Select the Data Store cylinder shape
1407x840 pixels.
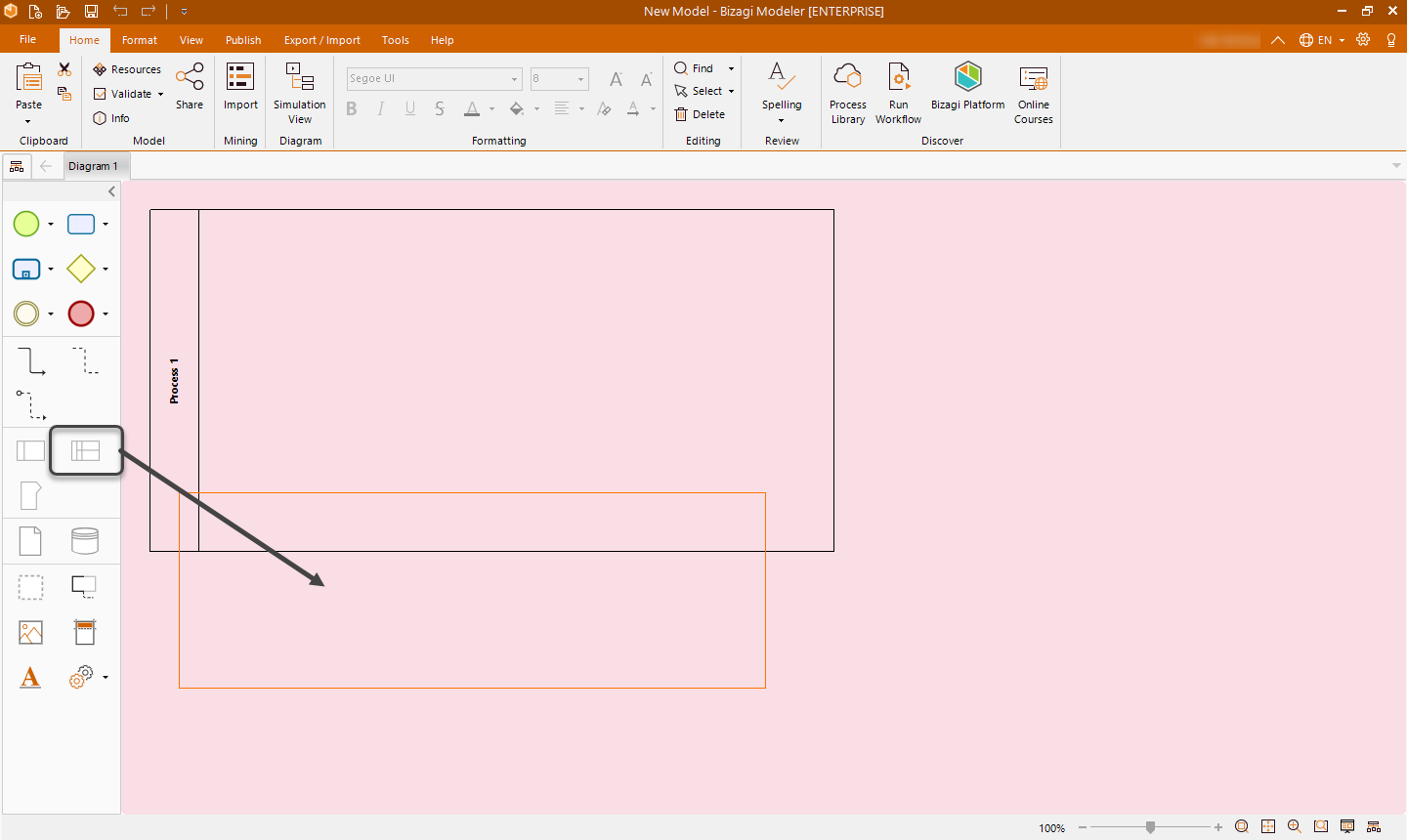(85, 540)
